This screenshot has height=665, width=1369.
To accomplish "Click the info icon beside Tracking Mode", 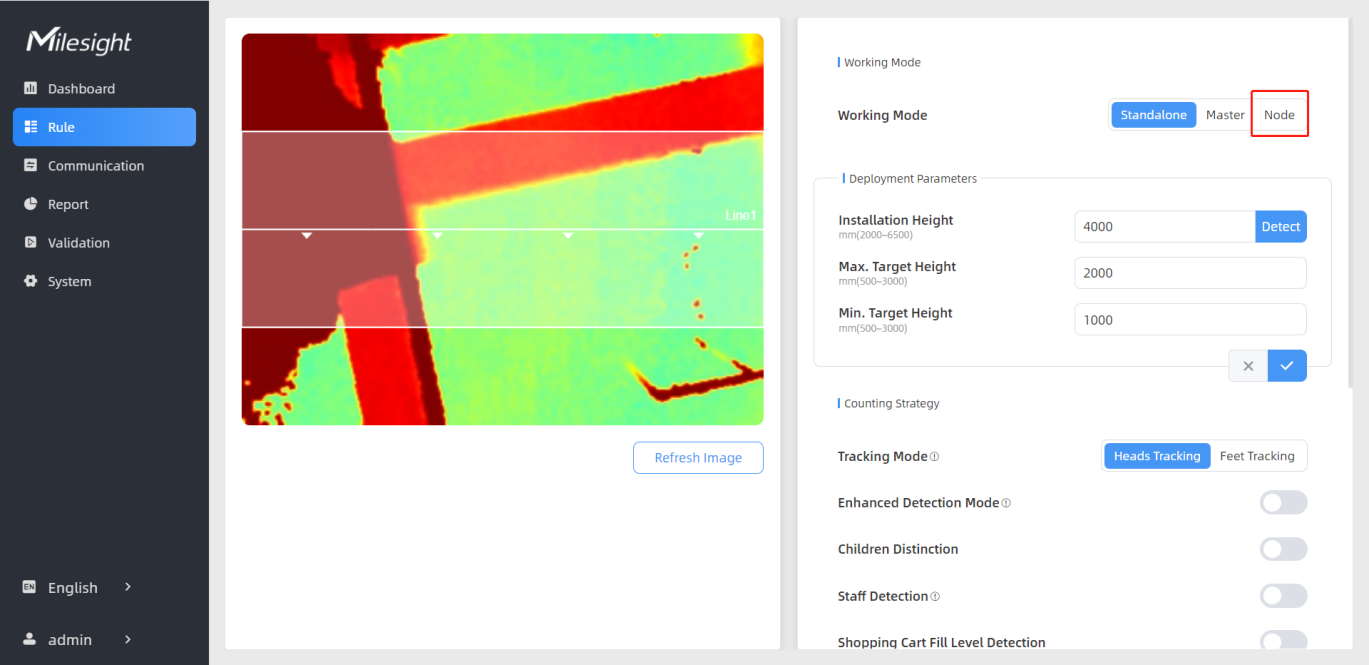I will pos(935,457).
